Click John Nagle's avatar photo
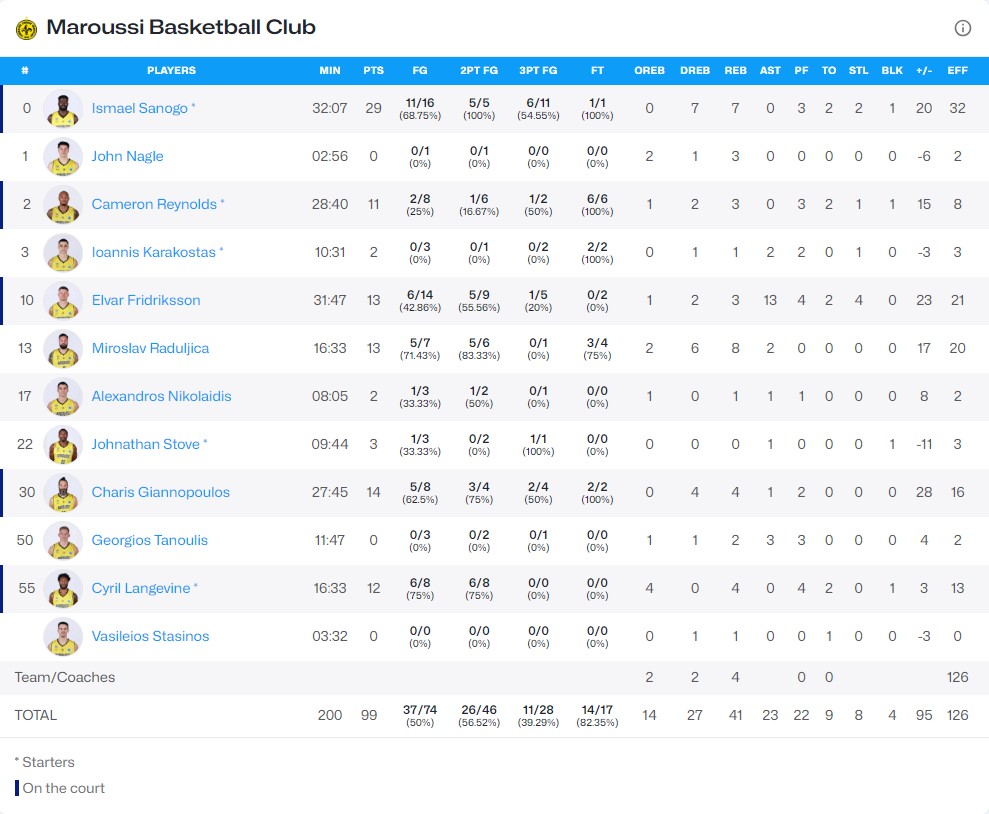Screen dimensions: 989x814 (63, 157)
